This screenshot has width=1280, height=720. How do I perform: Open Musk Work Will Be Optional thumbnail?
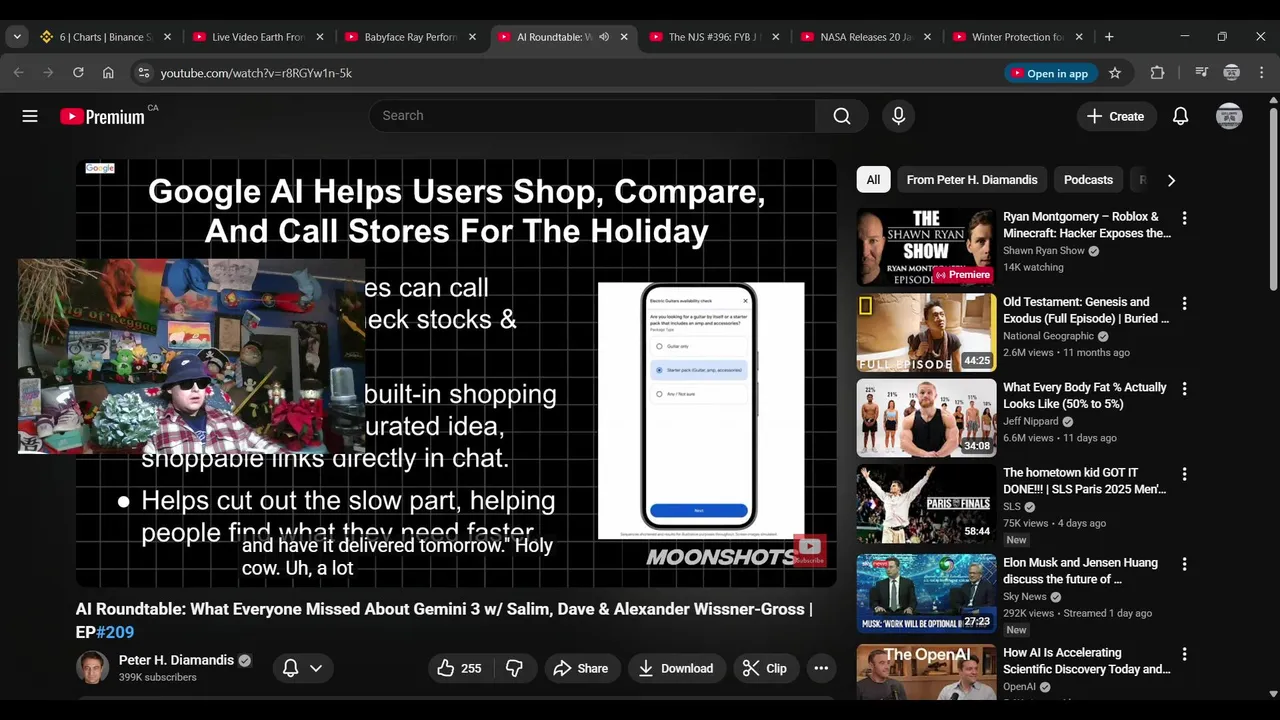coord(926,593)
